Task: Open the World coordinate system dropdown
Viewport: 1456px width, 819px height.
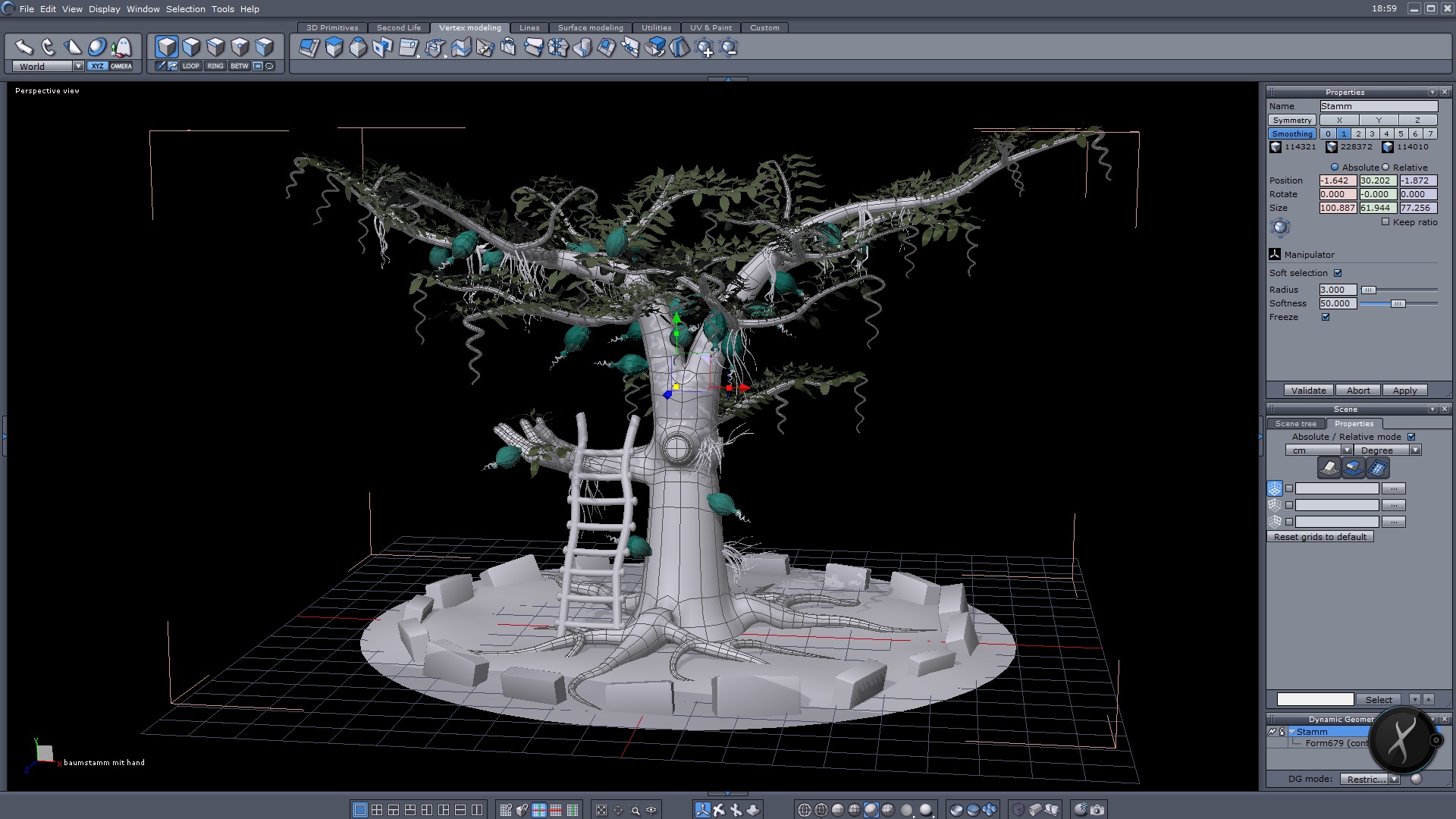Action: pyautogui.click(x=78, y=67)
